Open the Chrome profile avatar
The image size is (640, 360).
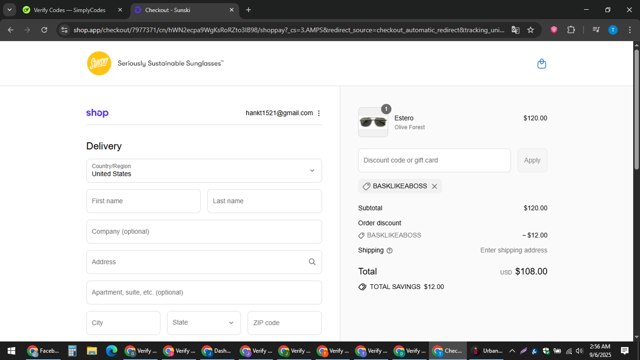coord(613,30)
